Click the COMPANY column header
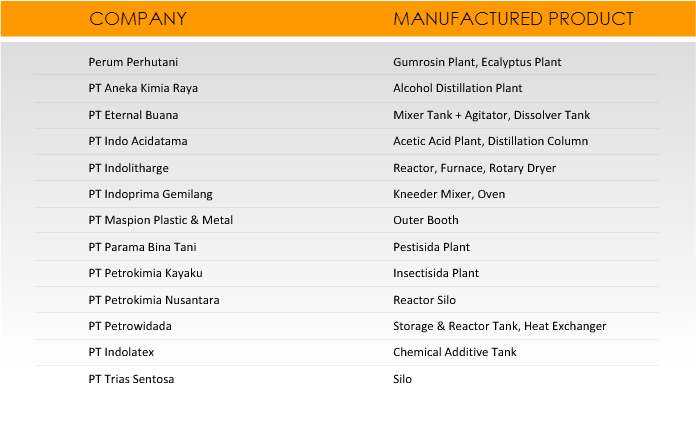 coord(138,19)
